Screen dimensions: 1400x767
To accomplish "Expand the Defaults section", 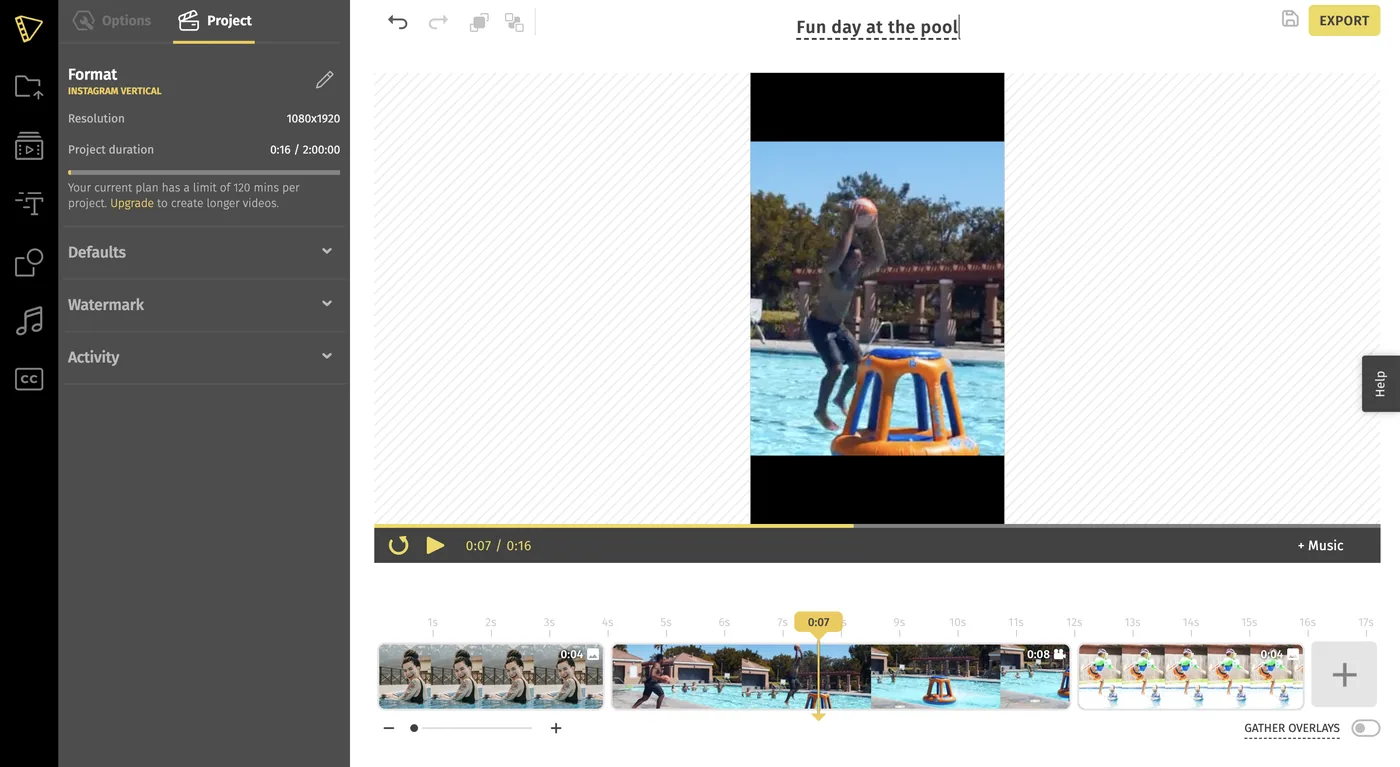I will [x=204, y=252].
